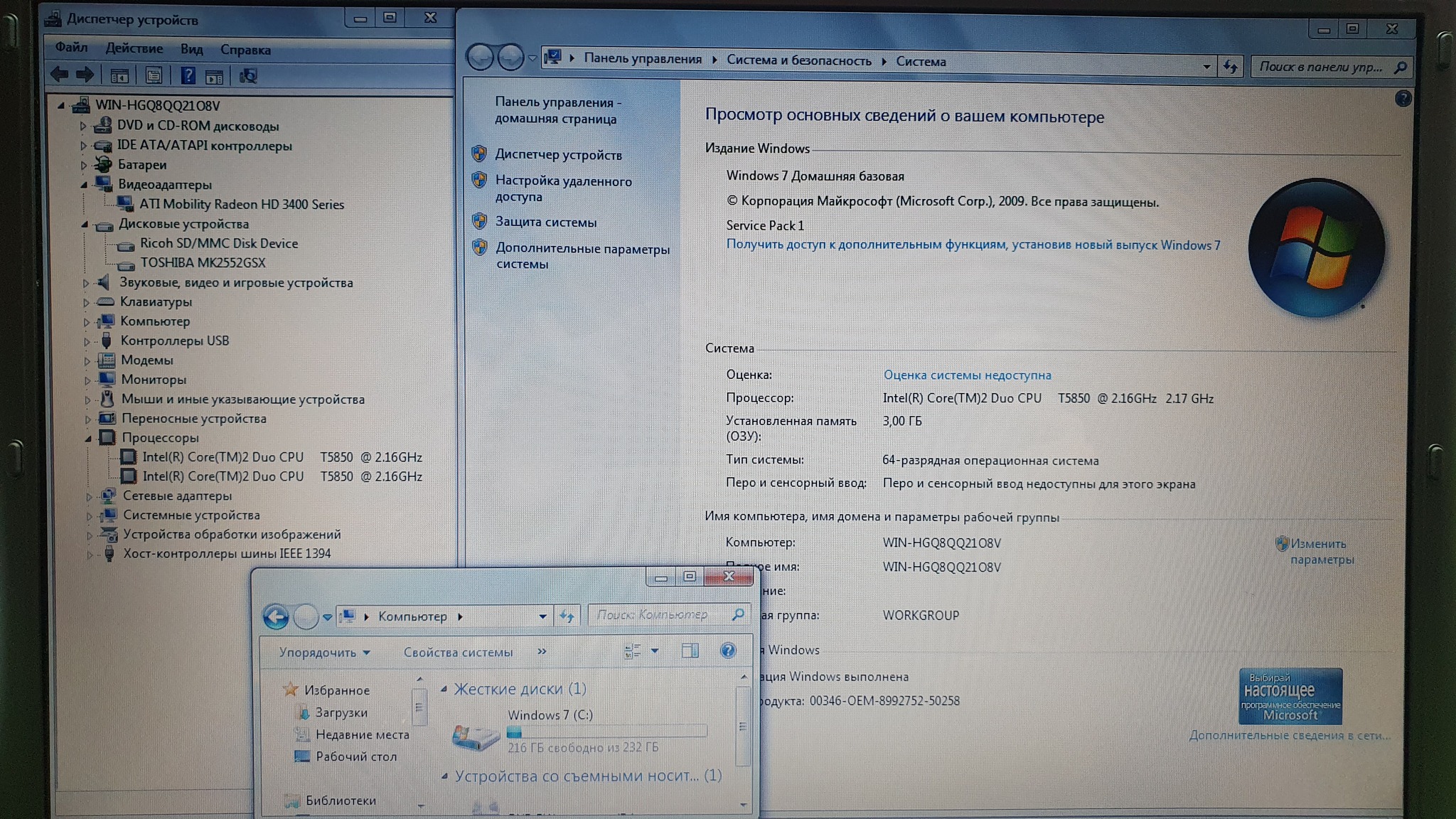Open the view options dropdown arrow in Computer window
This screenshot has width=1456, height=819.
point(655,651)
